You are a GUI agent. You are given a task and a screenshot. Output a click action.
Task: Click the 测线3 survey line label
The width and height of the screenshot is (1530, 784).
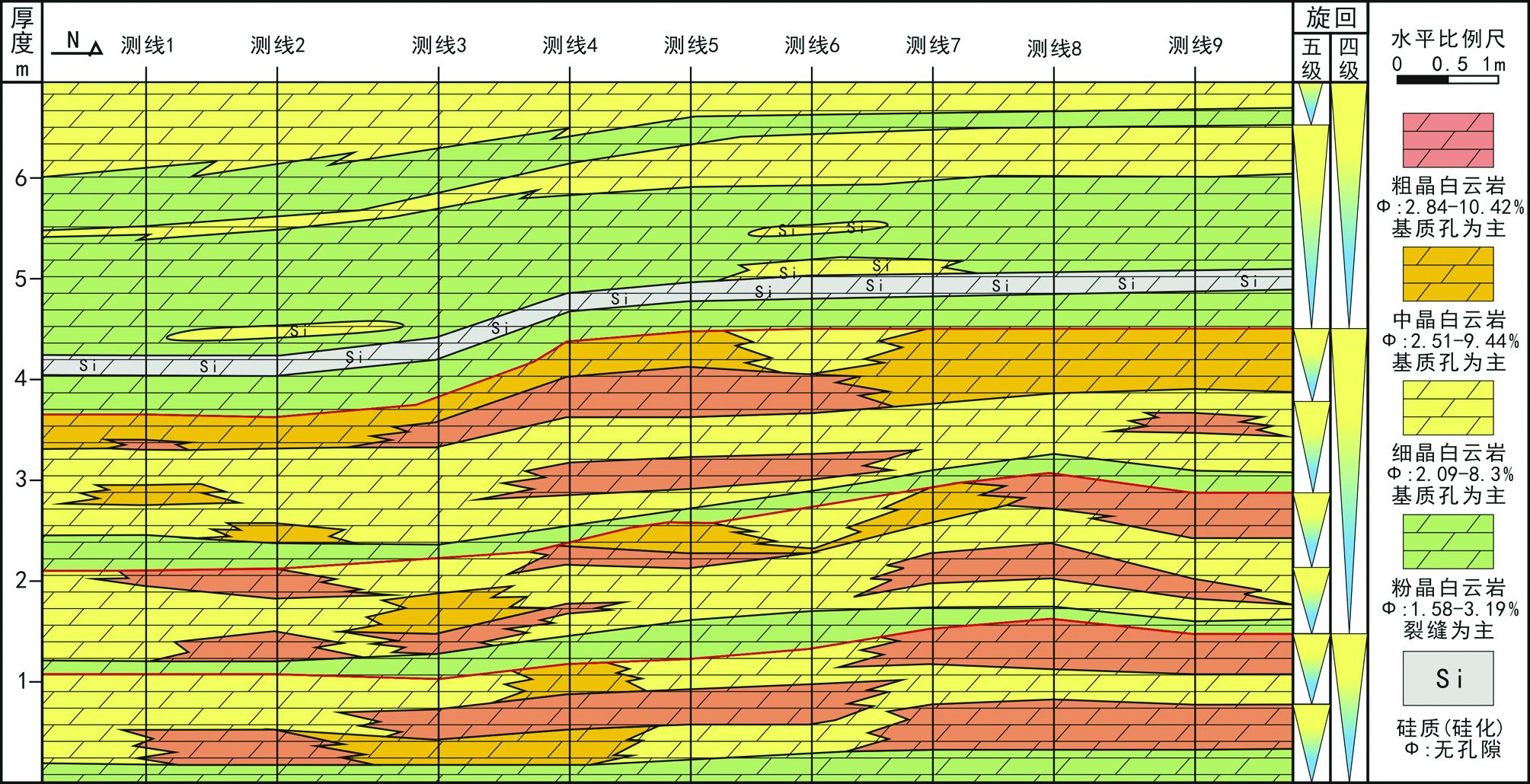pos(439,46)
